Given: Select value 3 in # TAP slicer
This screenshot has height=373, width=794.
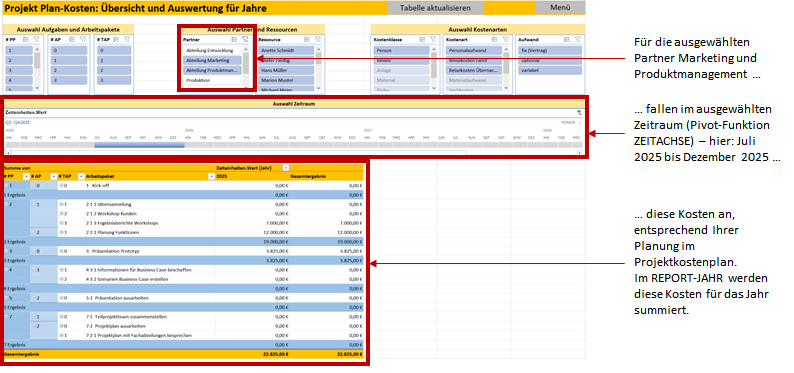Looking at the screenshot, I should pos(114,80).
